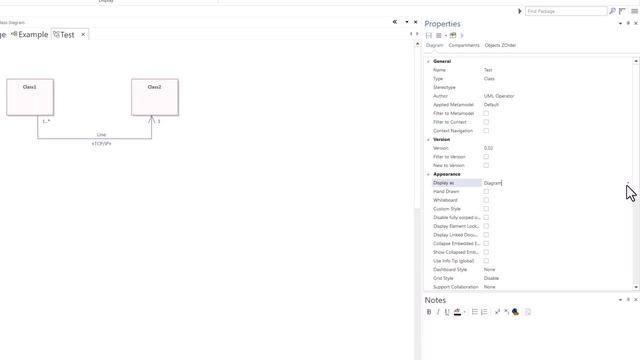640x360 pixels.
Task: Apply Underline formatting in Notes
Action: pyautogui.click(x=447, y=312)
